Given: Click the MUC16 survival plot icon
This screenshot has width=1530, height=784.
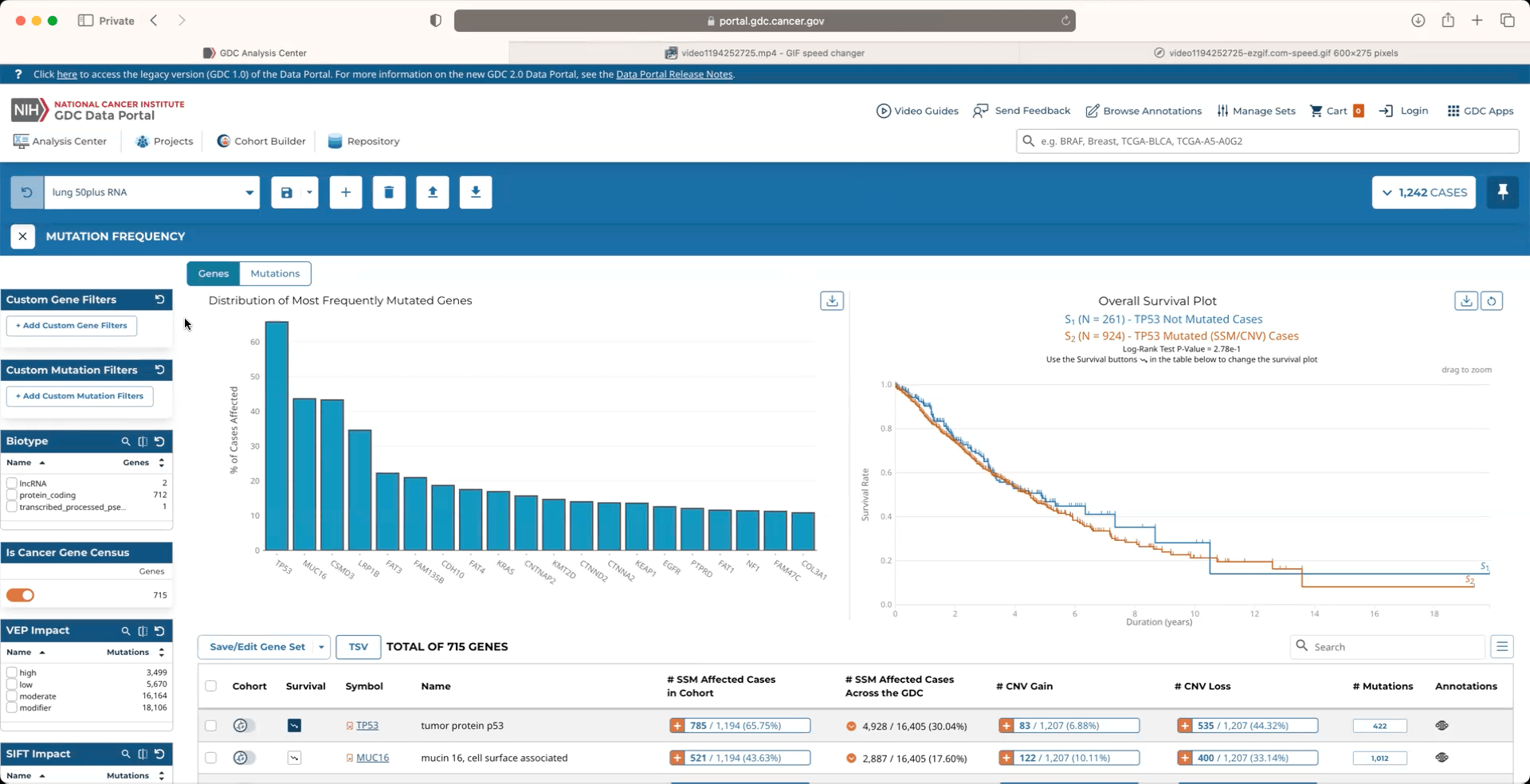Looking at the screenshot, I should pyautogui.click(x=294, y=758).
